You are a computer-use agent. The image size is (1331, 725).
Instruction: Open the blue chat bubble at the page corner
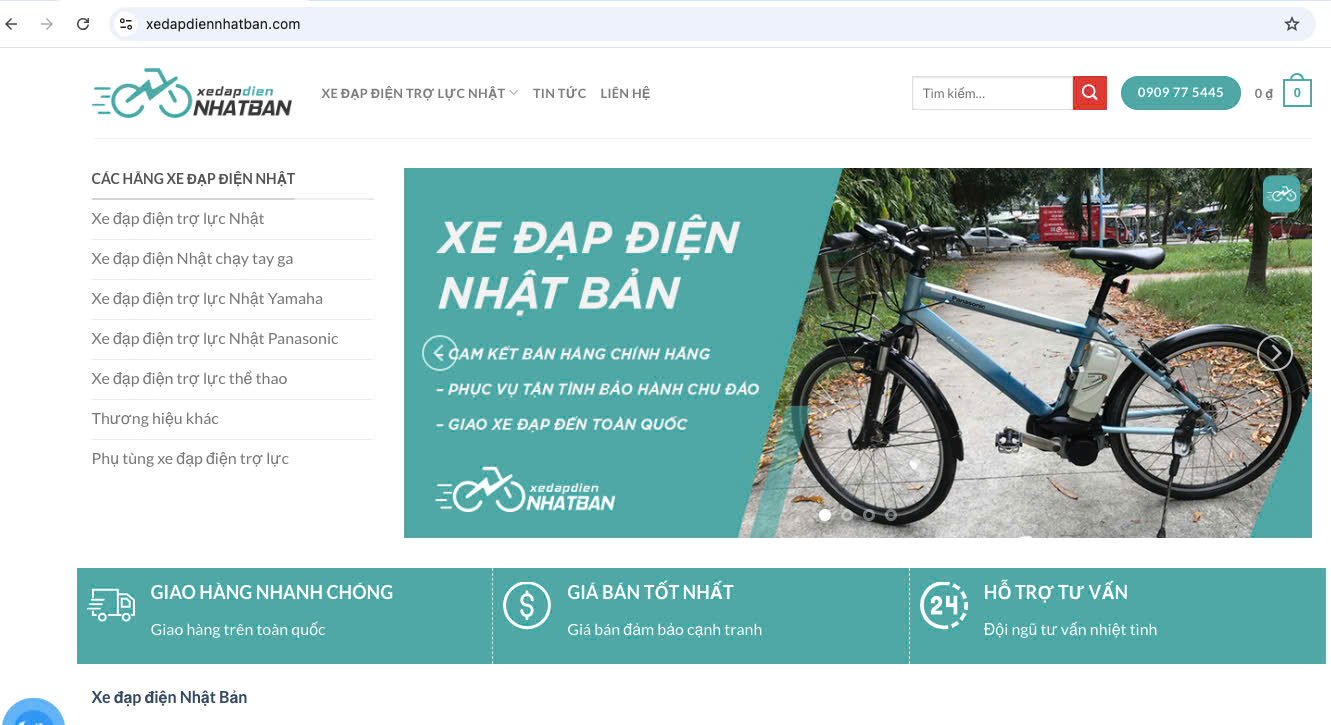pyautogui.click(x=33, y=714)
